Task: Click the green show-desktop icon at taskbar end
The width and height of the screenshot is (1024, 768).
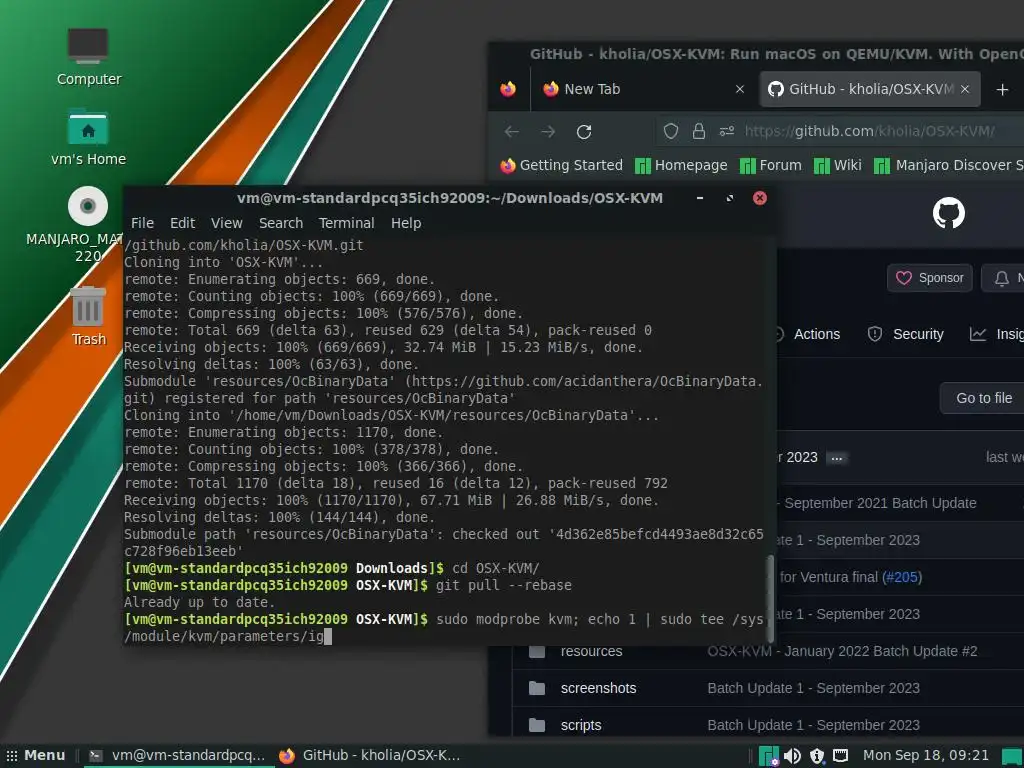Action: (1013, 756)
